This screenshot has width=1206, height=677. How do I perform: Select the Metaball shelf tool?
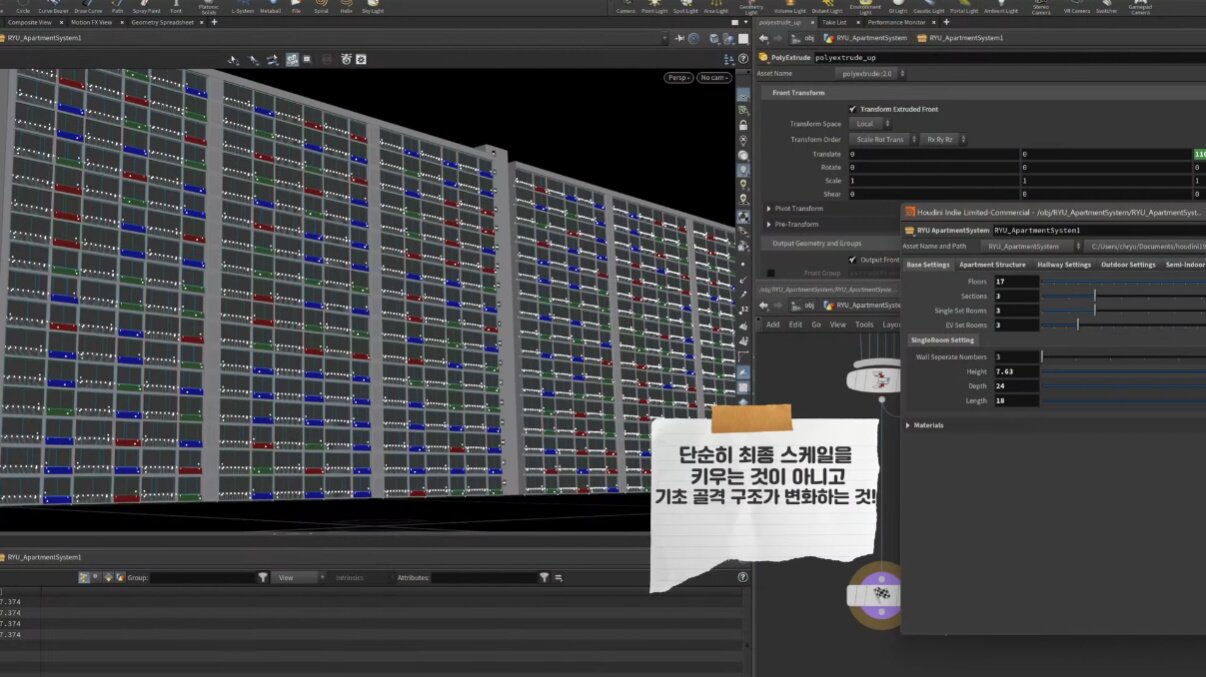point(270,8)
